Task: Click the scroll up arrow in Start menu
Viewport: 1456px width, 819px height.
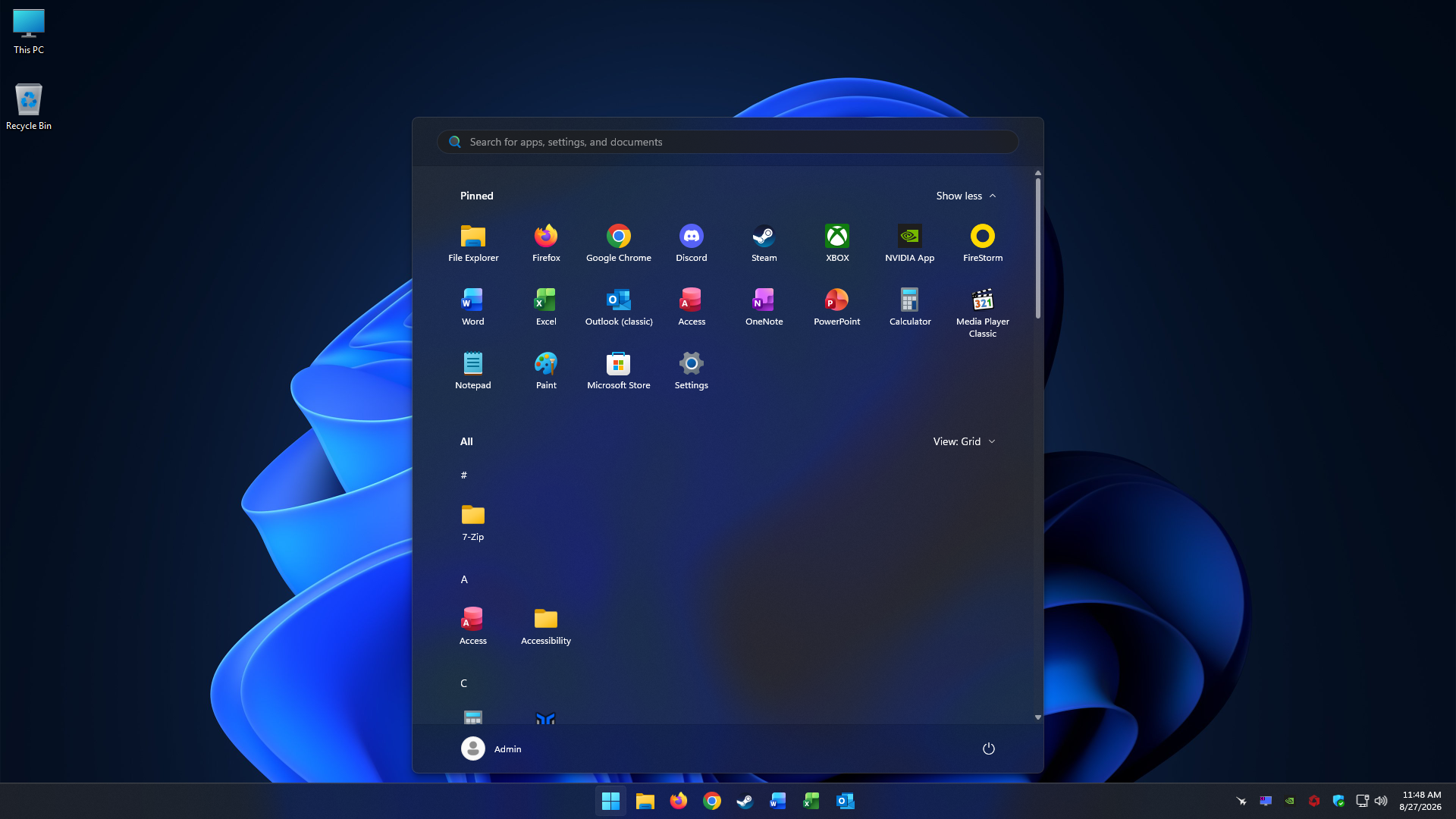Action: [1038, 173]
